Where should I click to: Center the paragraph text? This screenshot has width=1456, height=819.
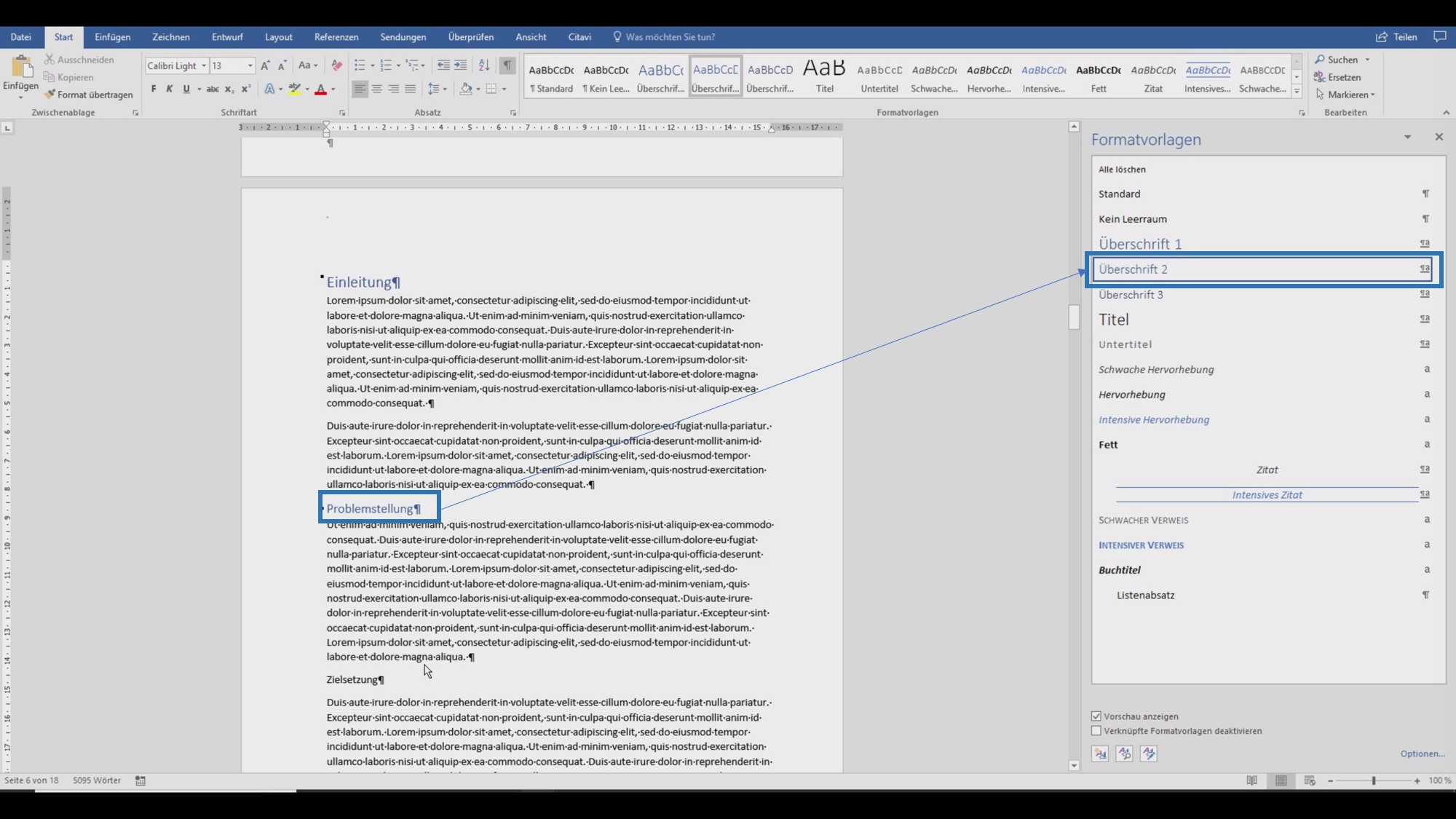point(377,89)
